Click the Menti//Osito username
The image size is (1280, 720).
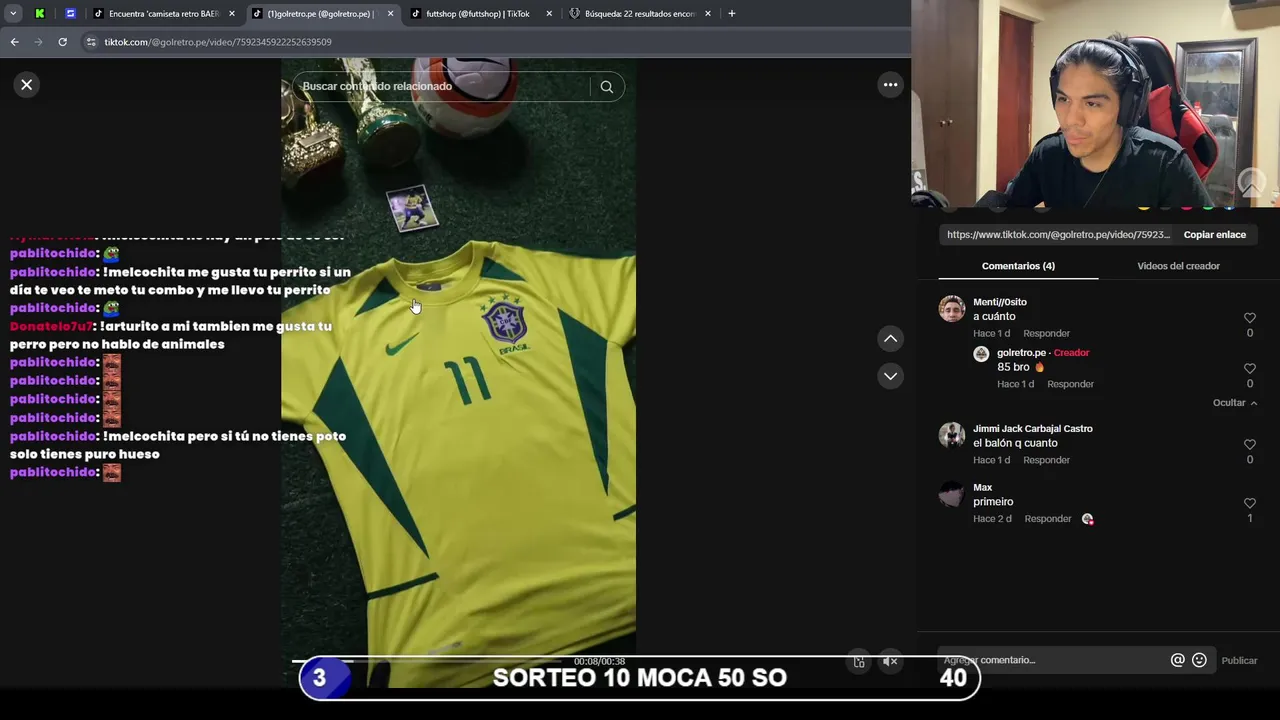pyautogui.click(x=1000, y=302)
